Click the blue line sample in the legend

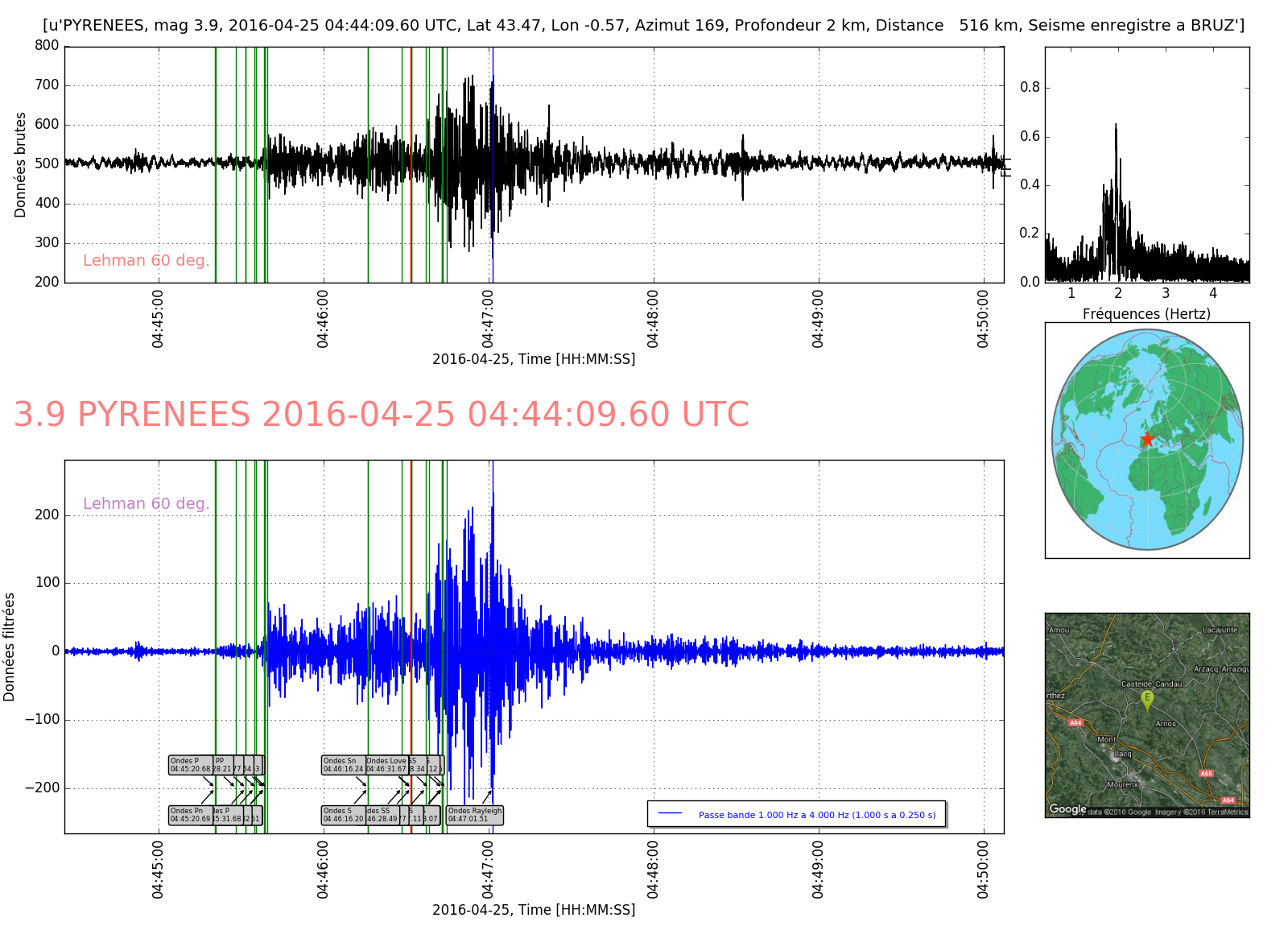coord(670,814)
